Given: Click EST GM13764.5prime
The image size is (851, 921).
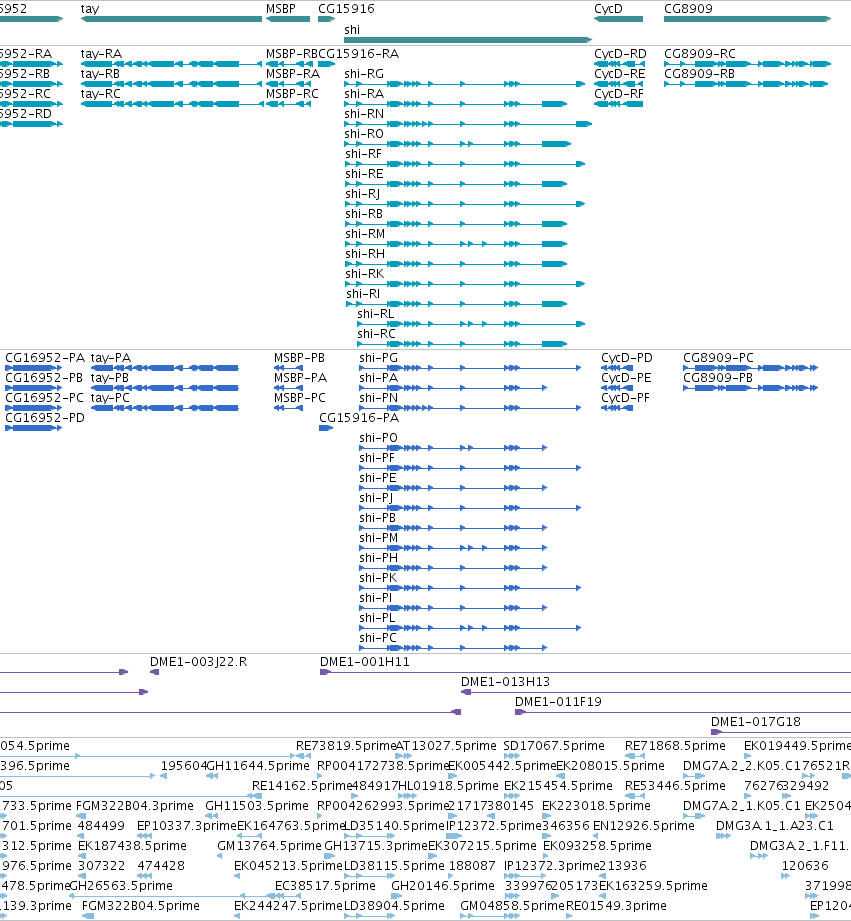Looking at the screenshot, I should [269, 846].
